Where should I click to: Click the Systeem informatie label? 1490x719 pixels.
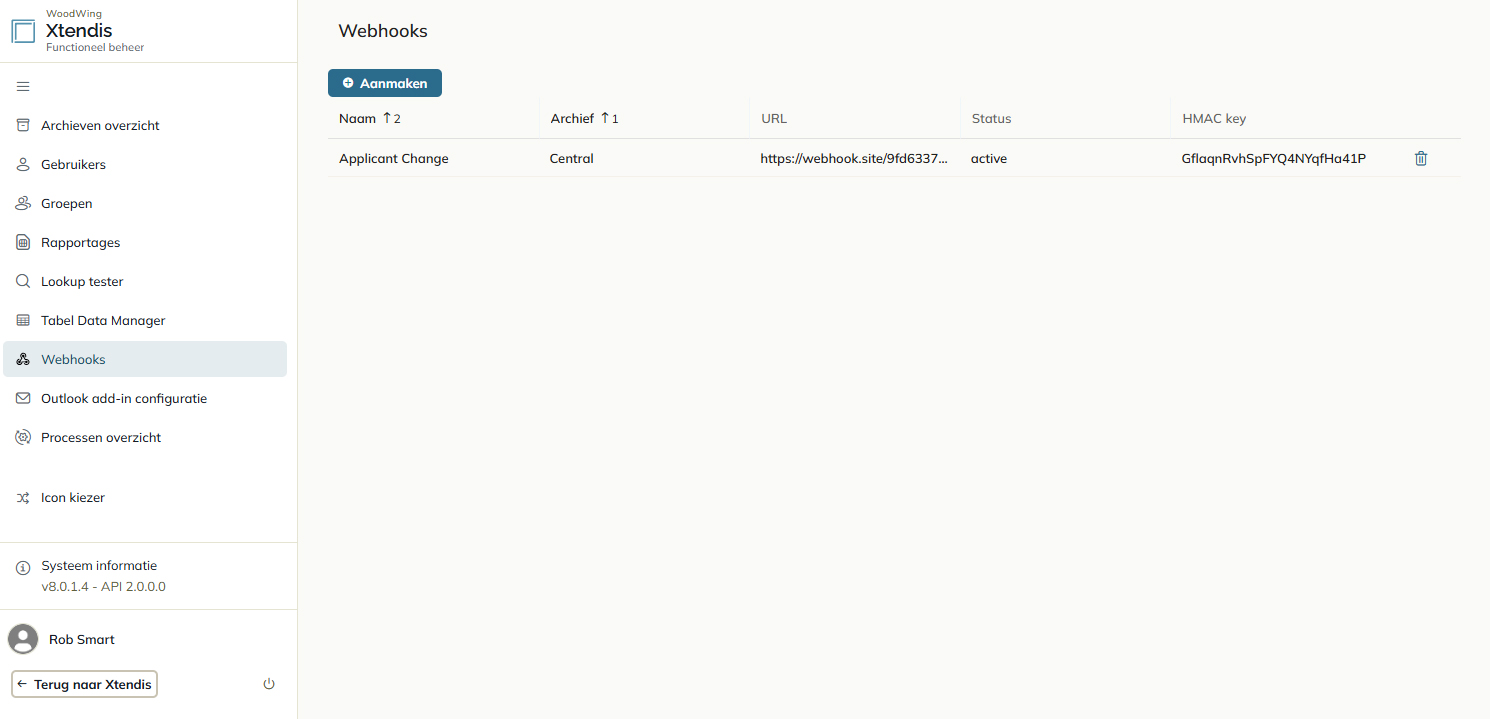99,566
